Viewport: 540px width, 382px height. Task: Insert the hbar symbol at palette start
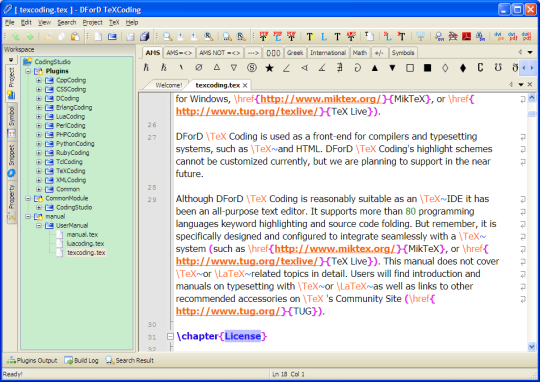[x=146, y=68]
